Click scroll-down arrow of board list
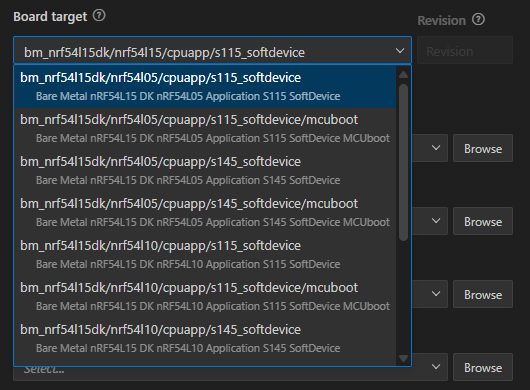The width and height of the screenshot is (530, 390). (x=403, y=358)
